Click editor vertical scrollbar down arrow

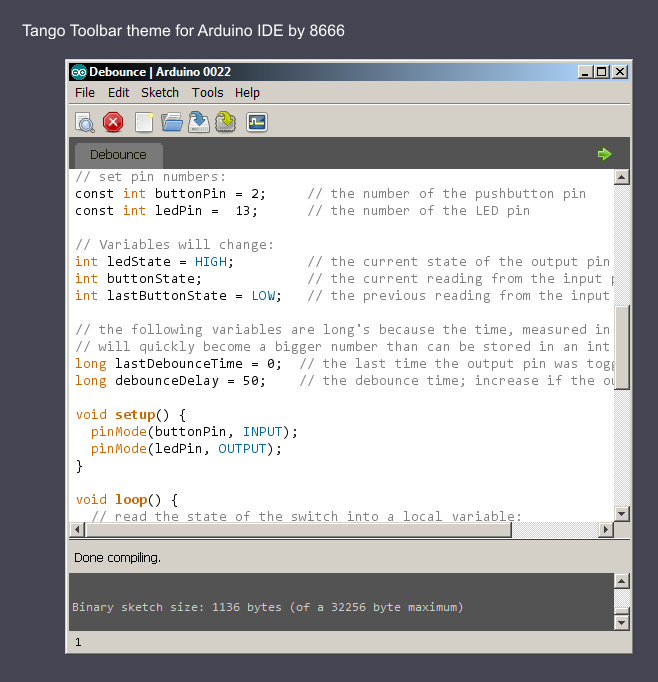coord(621,514)
